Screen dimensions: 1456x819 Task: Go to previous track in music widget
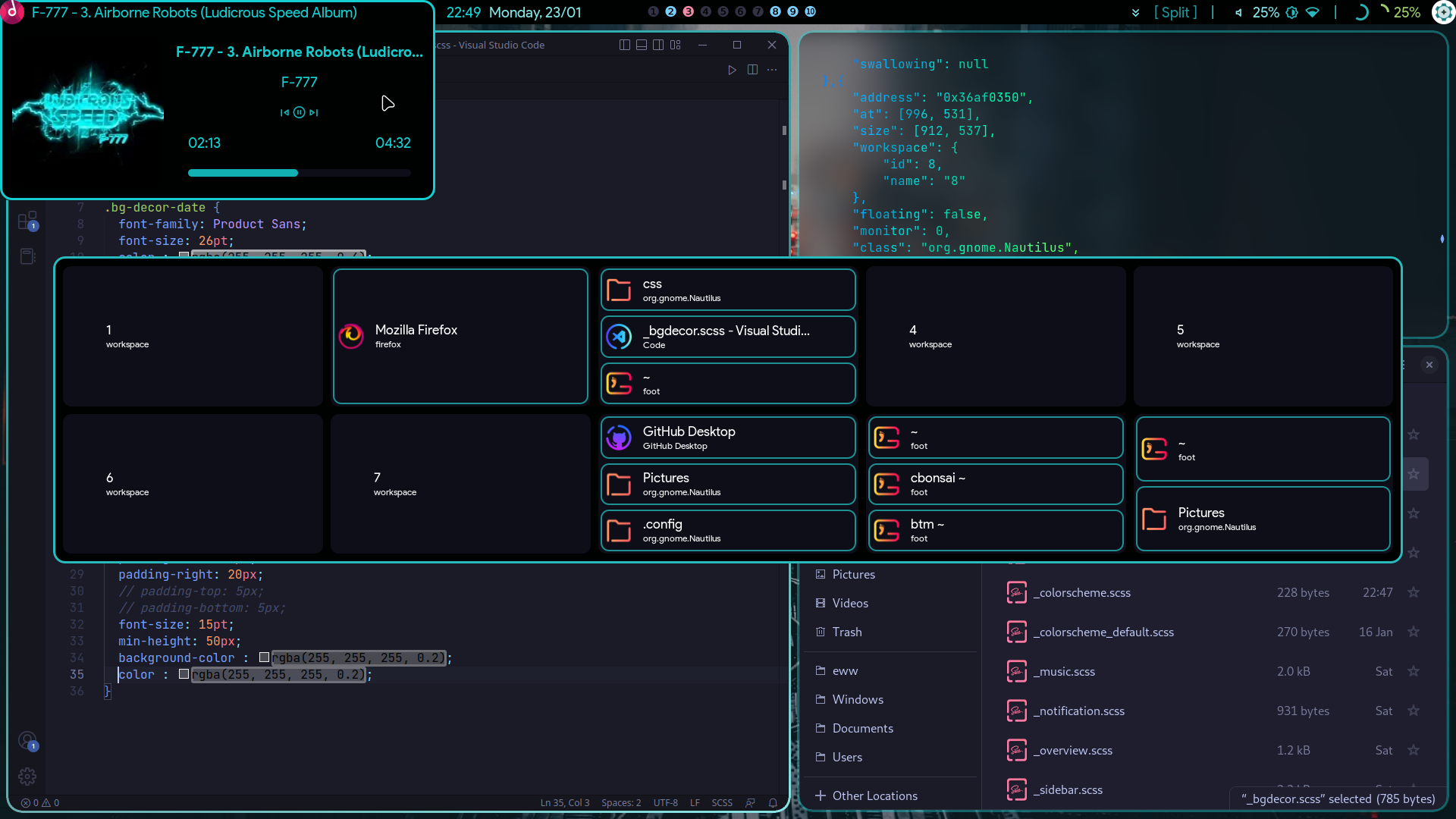(284, 112)
